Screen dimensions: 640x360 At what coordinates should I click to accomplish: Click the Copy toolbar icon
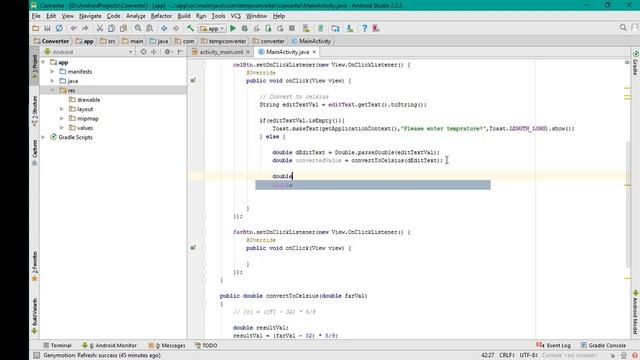[111, 28]
